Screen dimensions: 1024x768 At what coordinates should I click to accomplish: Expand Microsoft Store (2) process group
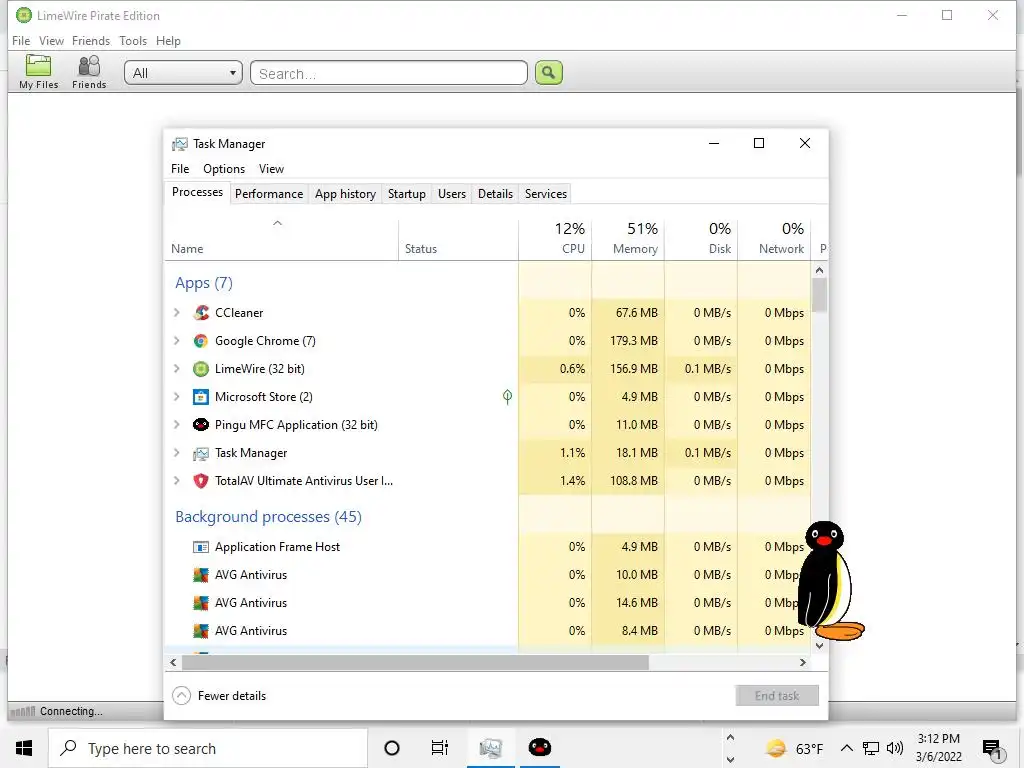click(x=176, y=397)
